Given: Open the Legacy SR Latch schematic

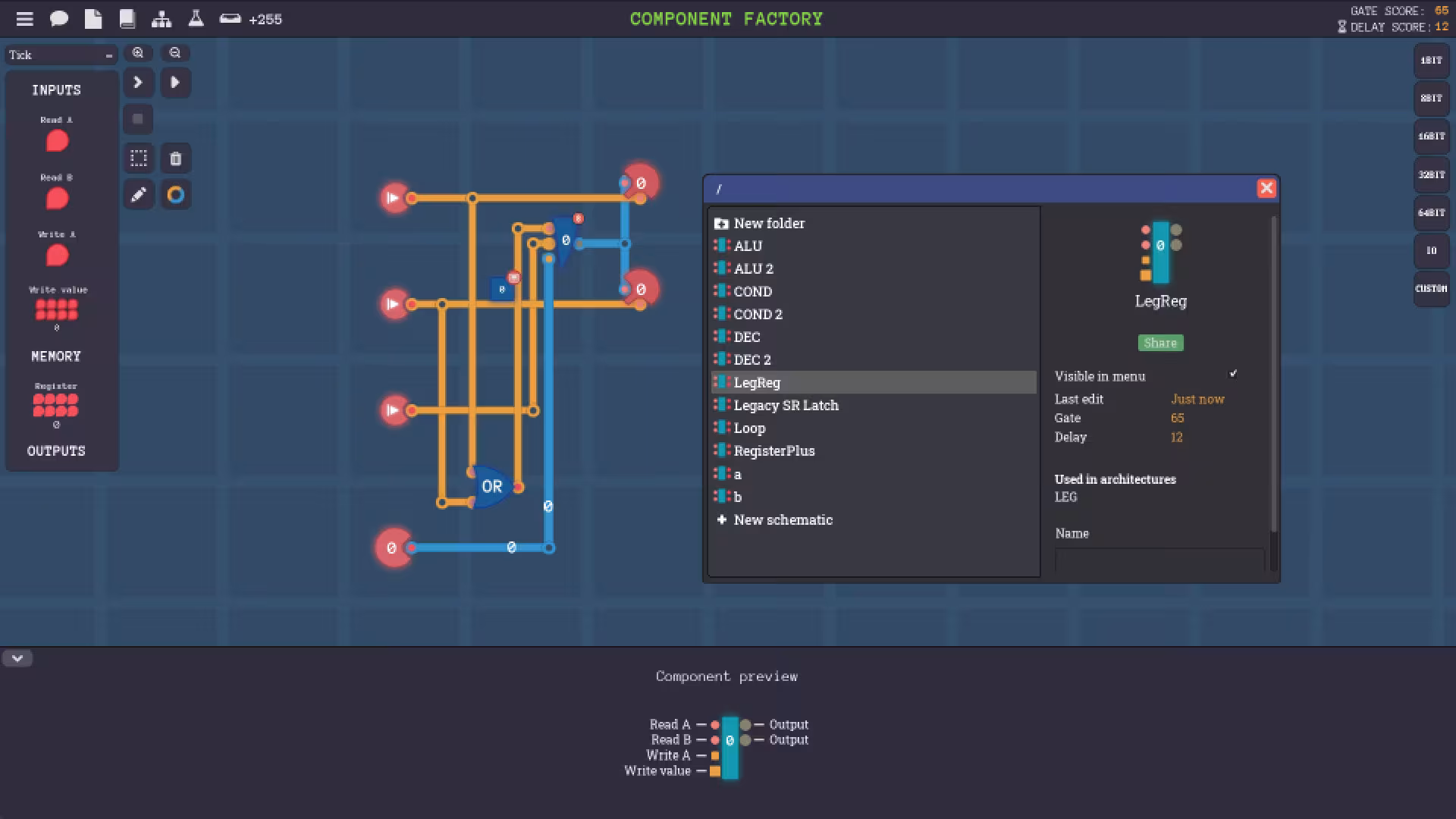Looking at the screenshot, I should (874, 405).
